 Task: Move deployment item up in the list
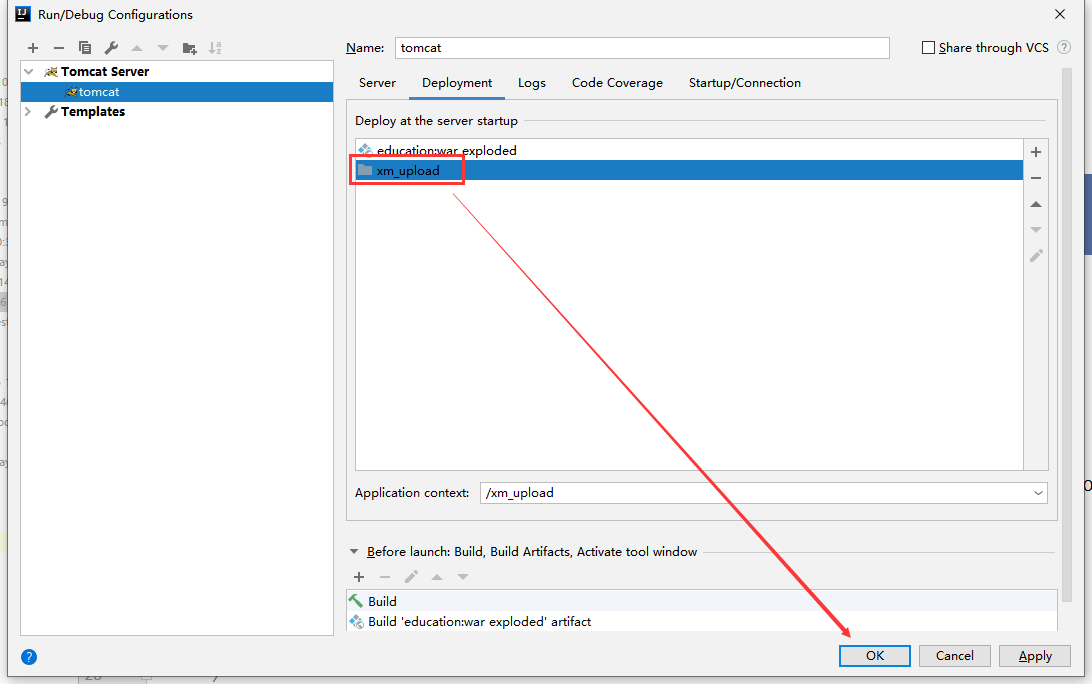[1036, 204]
